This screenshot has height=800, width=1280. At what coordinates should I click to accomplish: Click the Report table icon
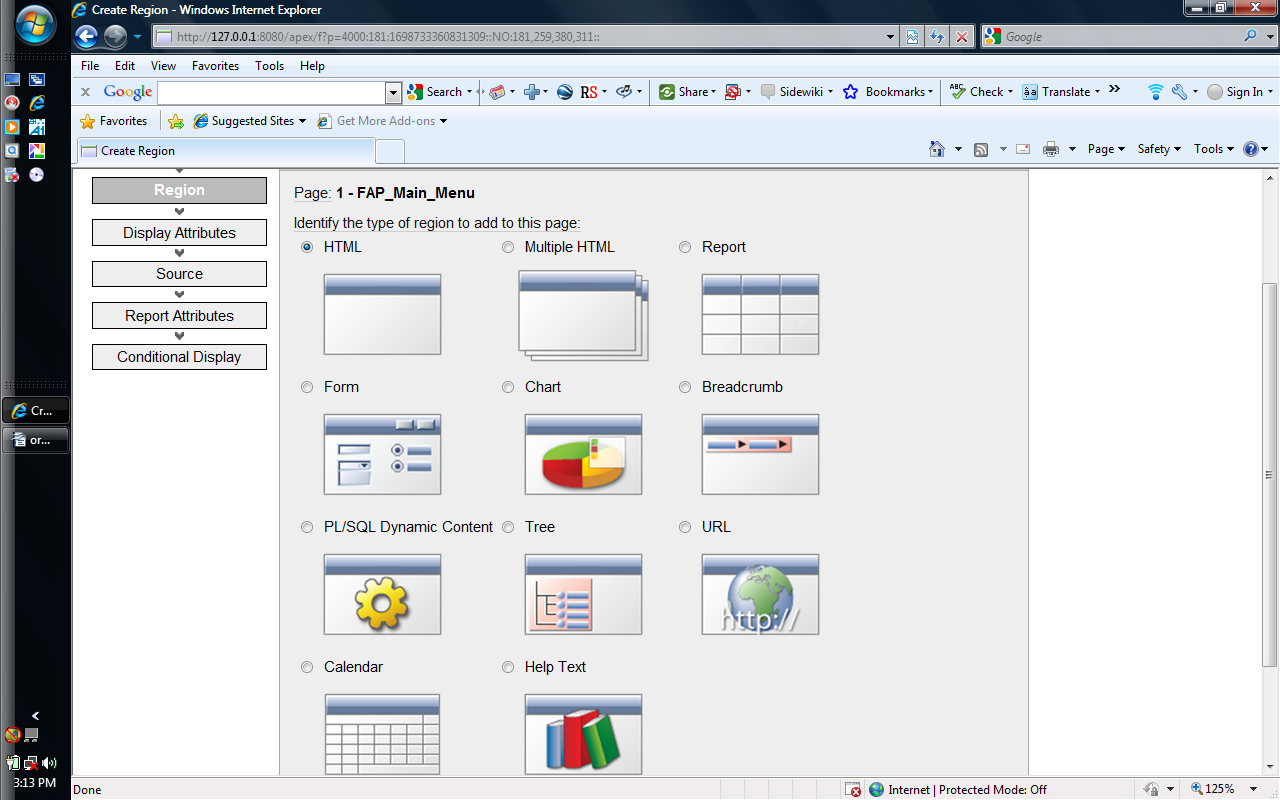coord(760,315)
